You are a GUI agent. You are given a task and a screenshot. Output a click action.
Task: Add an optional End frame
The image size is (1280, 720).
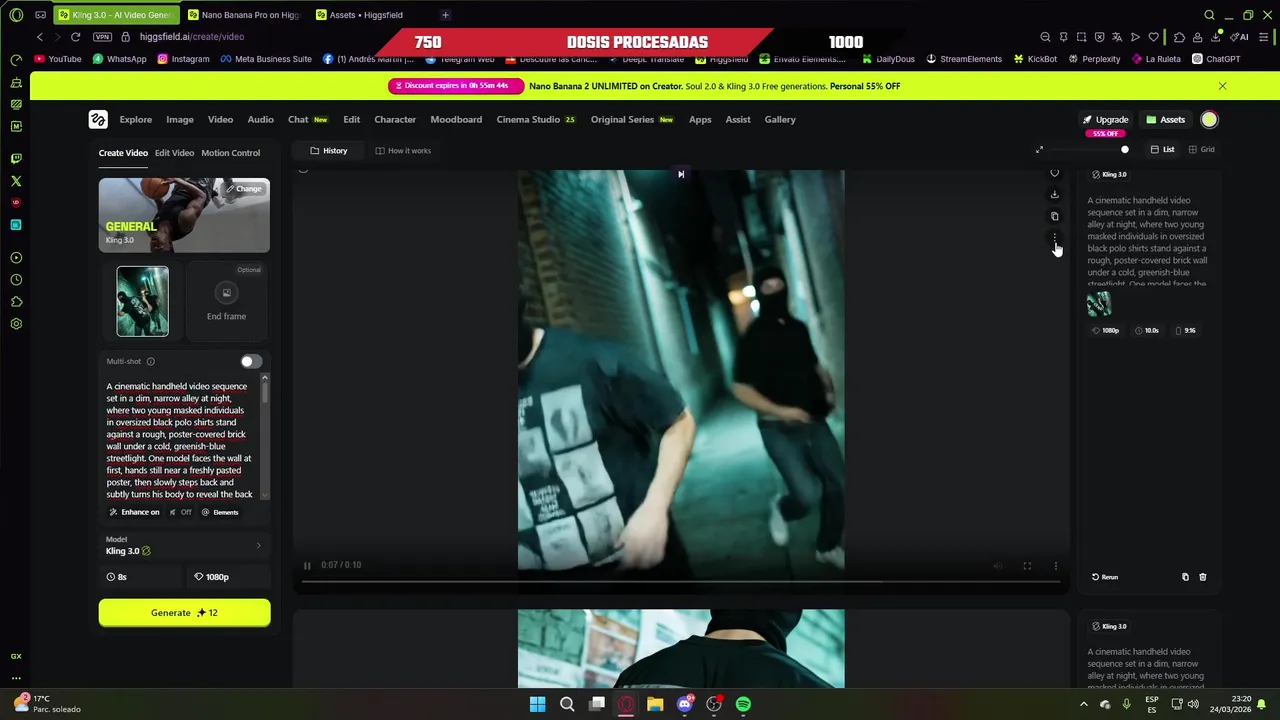pyautogui.click(x=226, y=301)
